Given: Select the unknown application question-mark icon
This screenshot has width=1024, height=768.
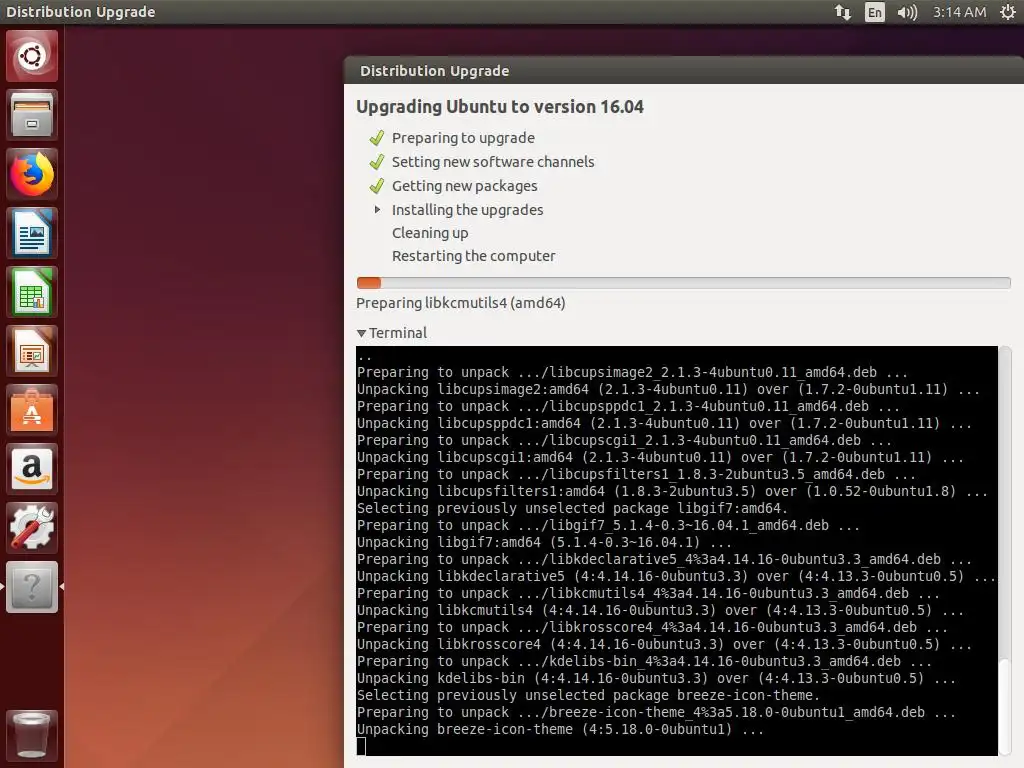Looking at the screenshot, I should [x=32, y=587].
